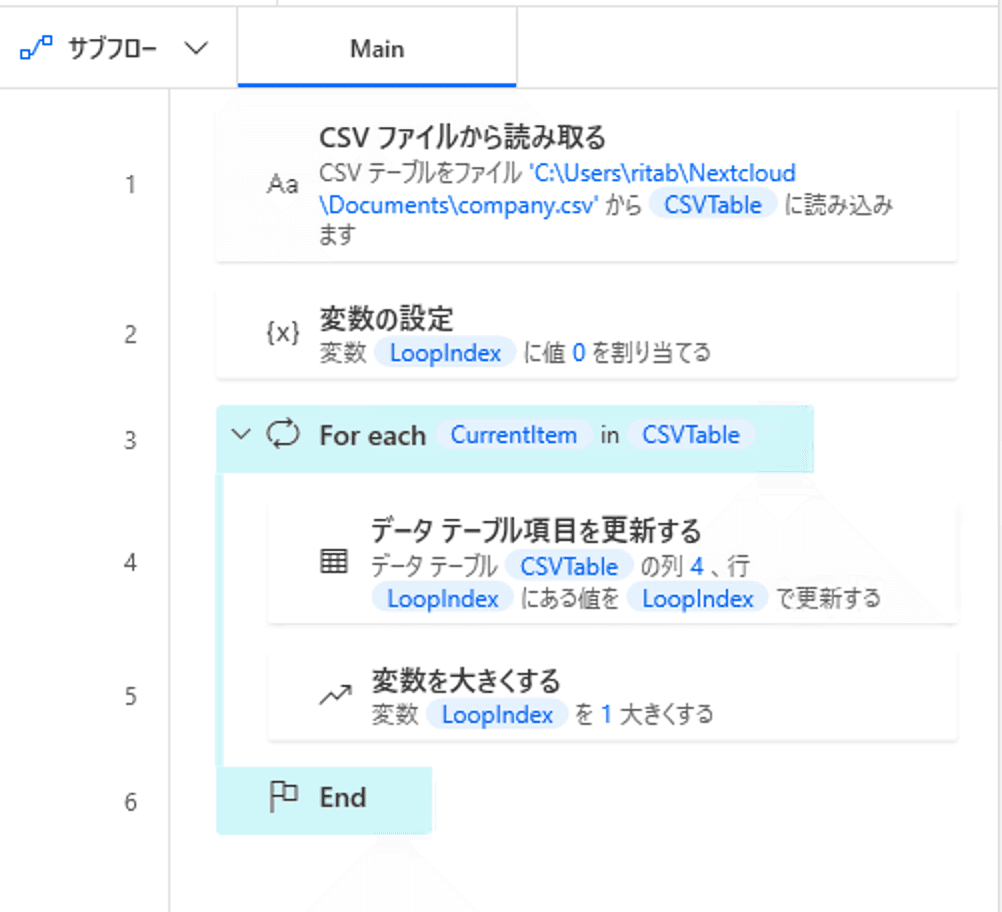1002x912 pixels.
Task: Click the End flag icon
Action: (x=284, y=797)
